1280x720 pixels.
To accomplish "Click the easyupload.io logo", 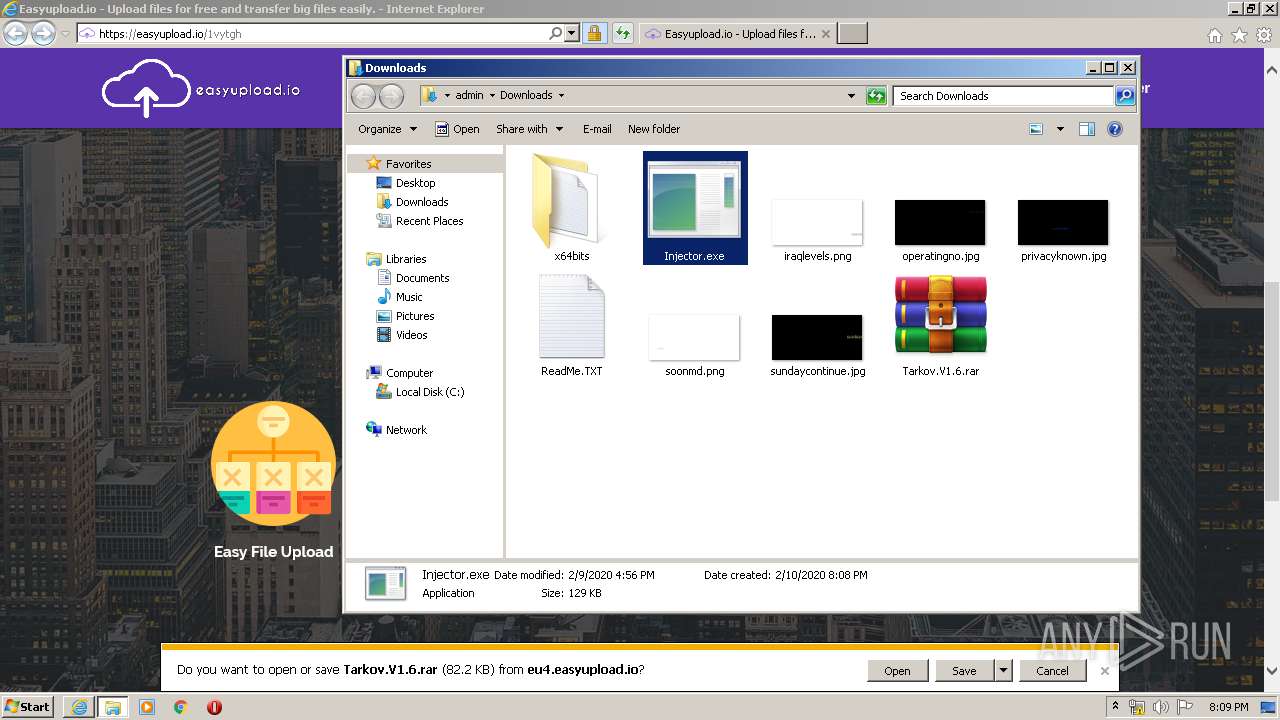I will point(201,88).
